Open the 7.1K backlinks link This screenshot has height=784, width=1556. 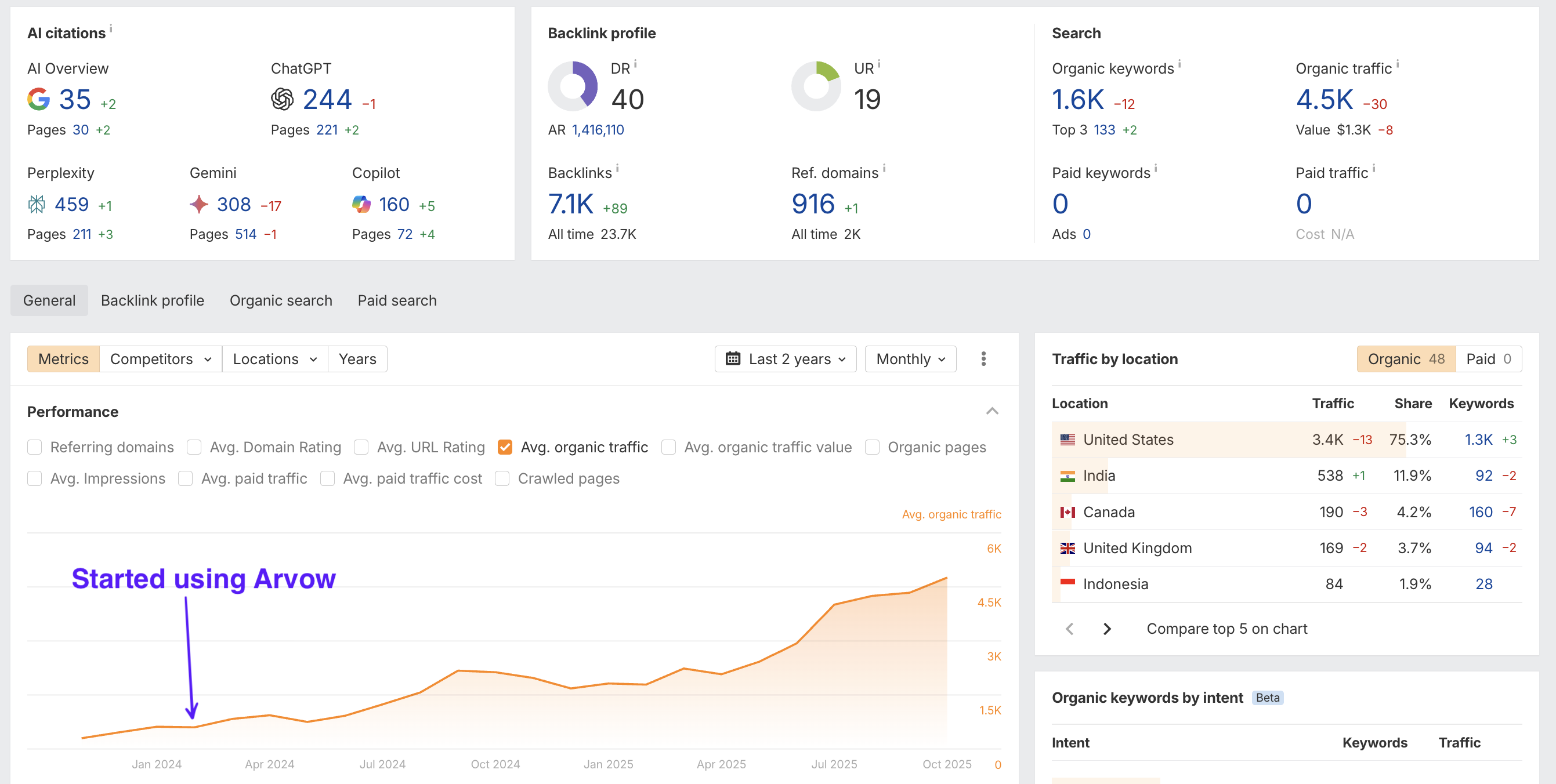click(570, 205)
